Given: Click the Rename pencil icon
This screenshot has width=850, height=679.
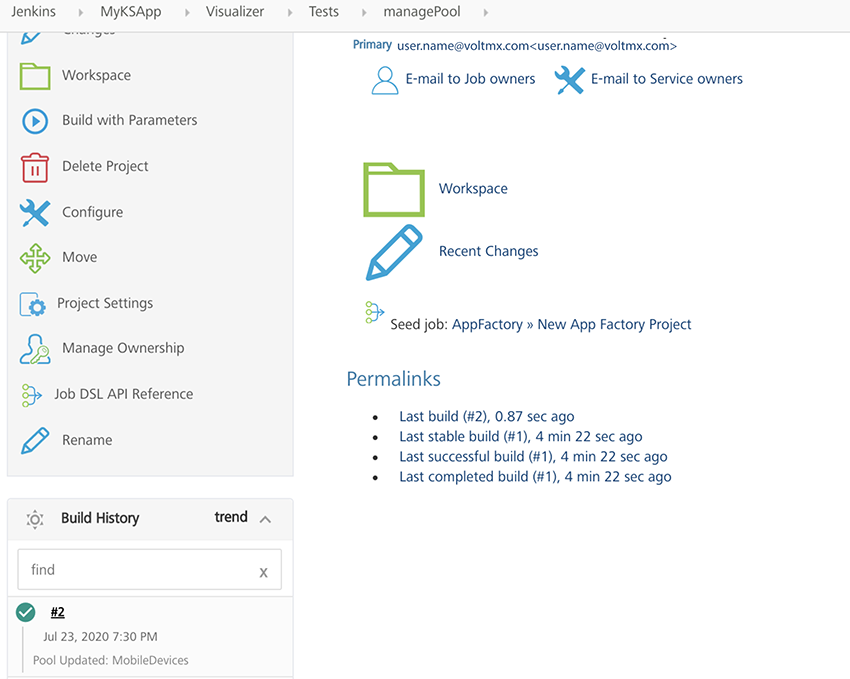Looking at the screenshot, I should (x=34, y=440).
